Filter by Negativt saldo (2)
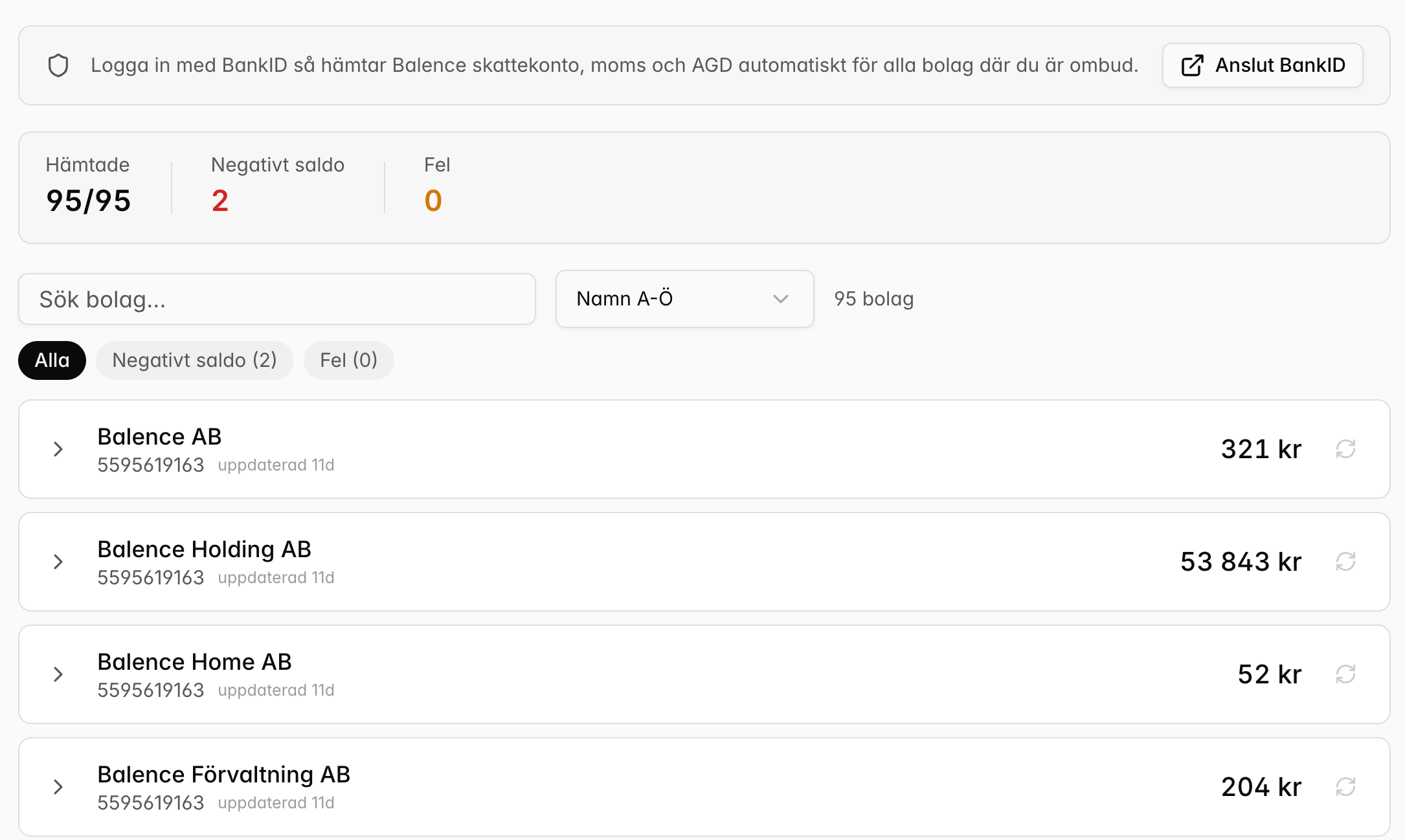 pos(194,360)
